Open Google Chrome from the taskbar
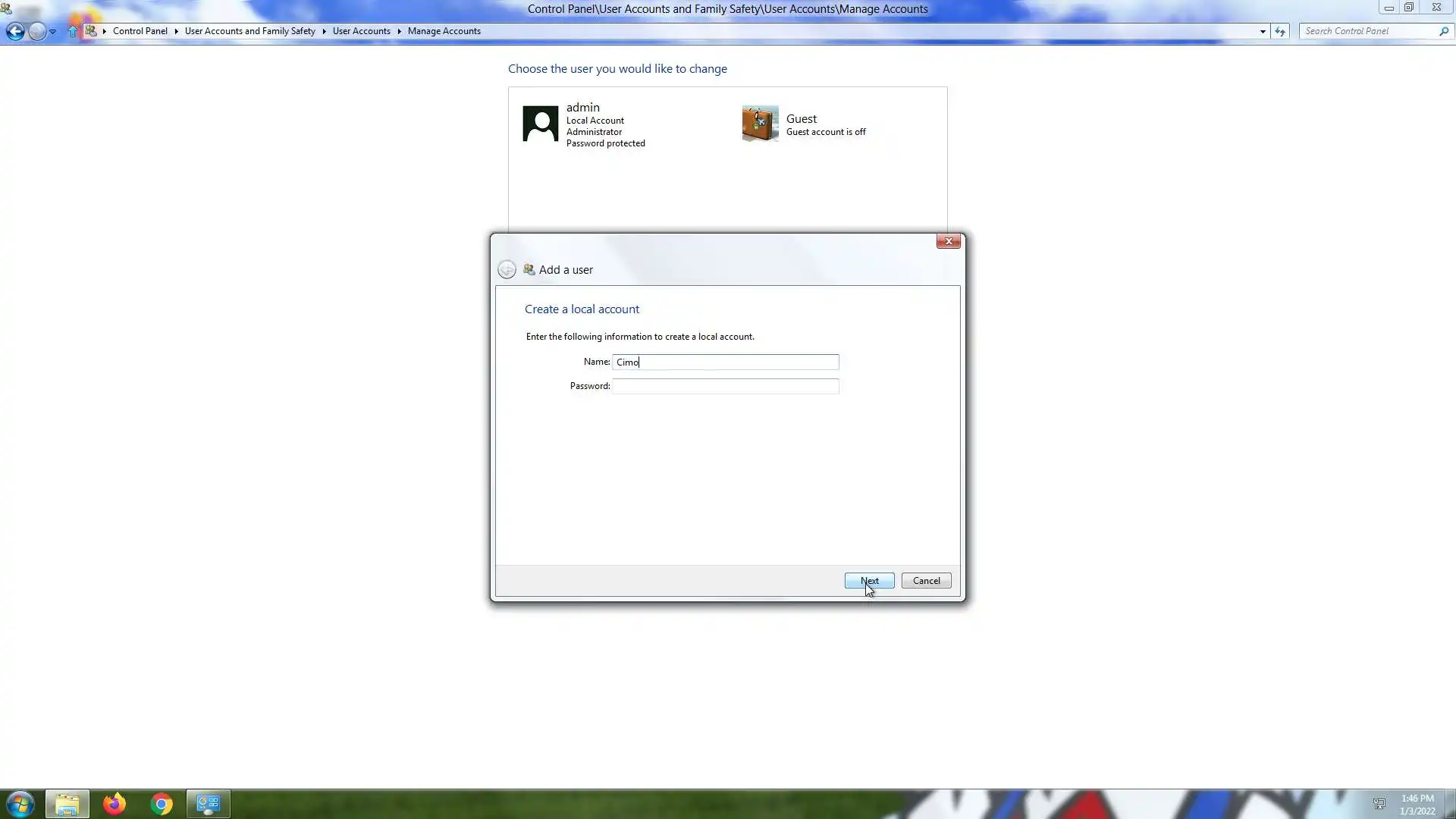 [162, 804]
